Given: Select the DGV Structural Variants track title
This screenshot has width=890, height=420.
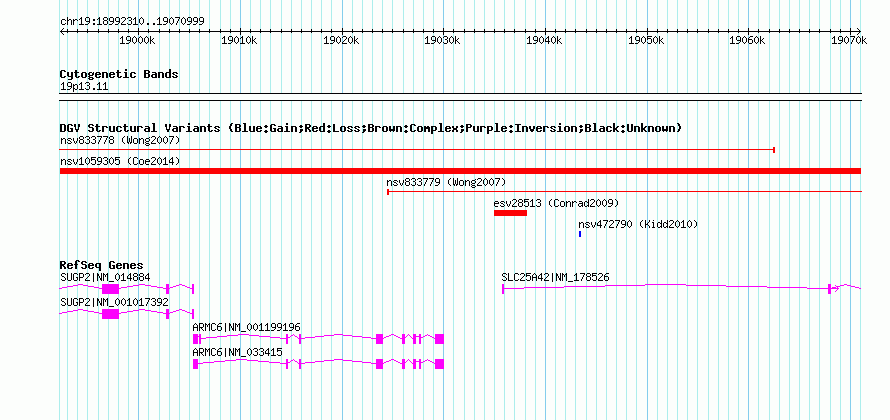Looking at the screenshot, I should (x=371, y=128).
